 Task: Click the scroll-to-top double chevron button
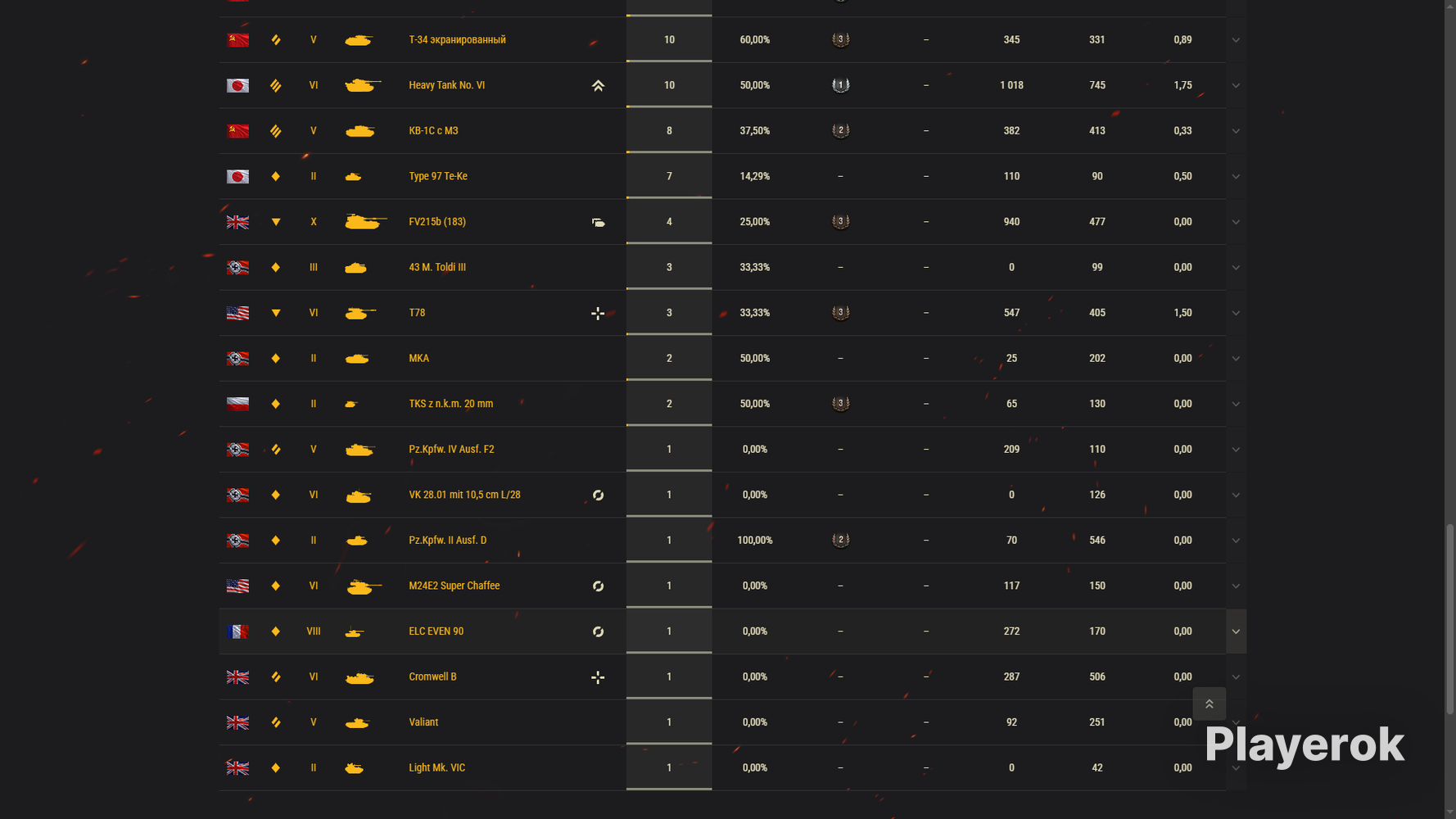coord(1209,704)
